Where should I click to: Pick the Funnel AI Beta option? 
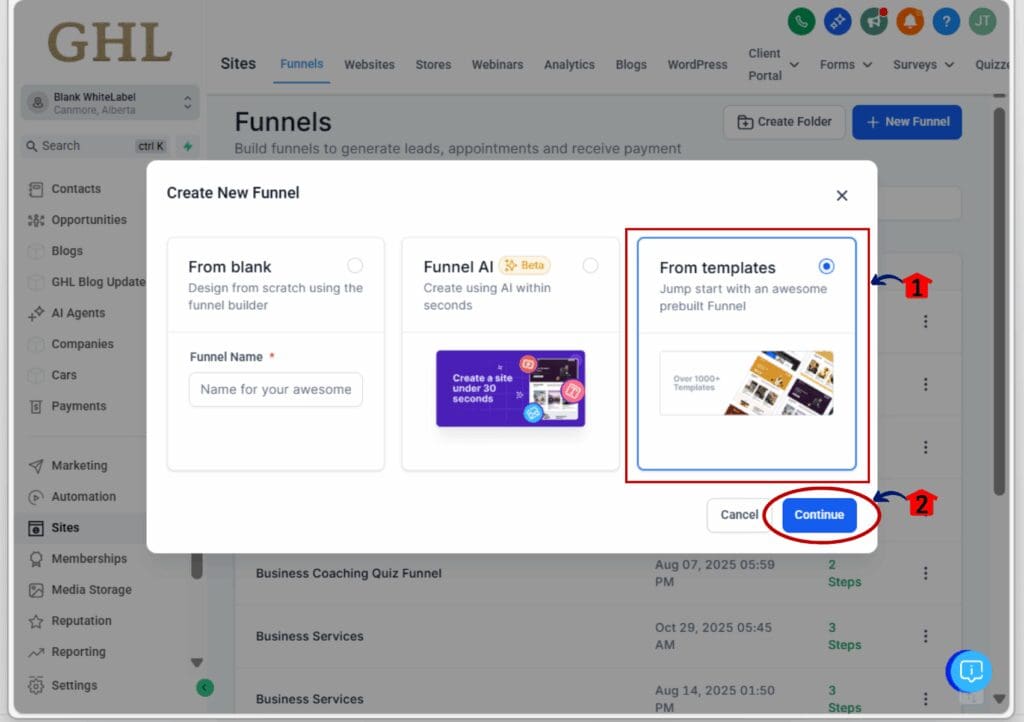590,266
